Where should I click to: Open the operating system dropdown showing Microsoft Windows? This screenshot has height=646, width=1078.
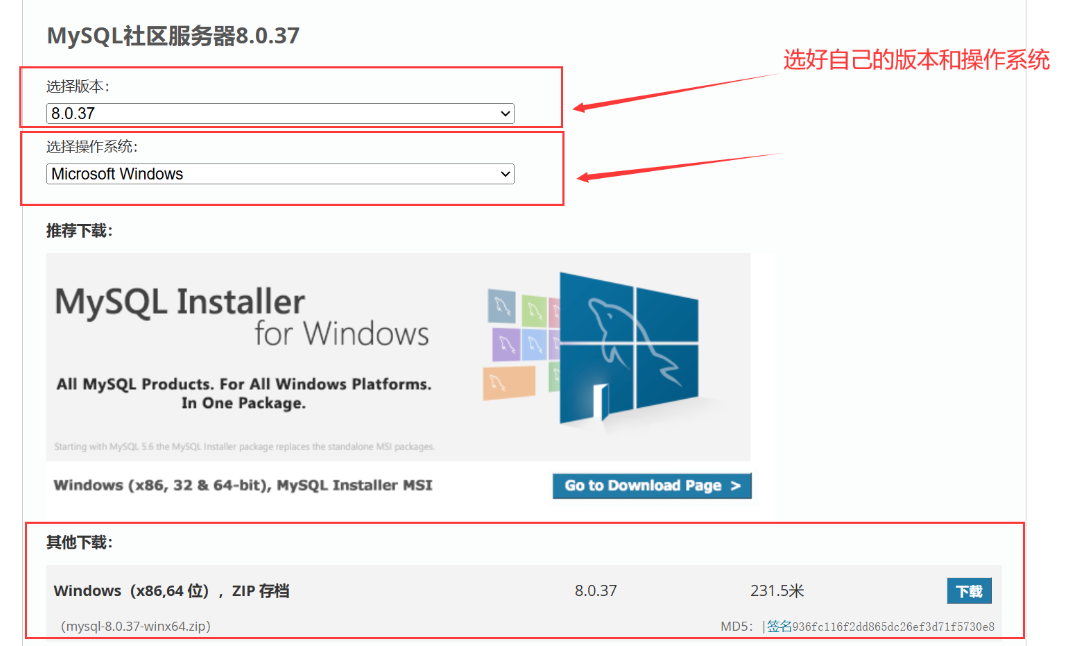tap(280, 174)
